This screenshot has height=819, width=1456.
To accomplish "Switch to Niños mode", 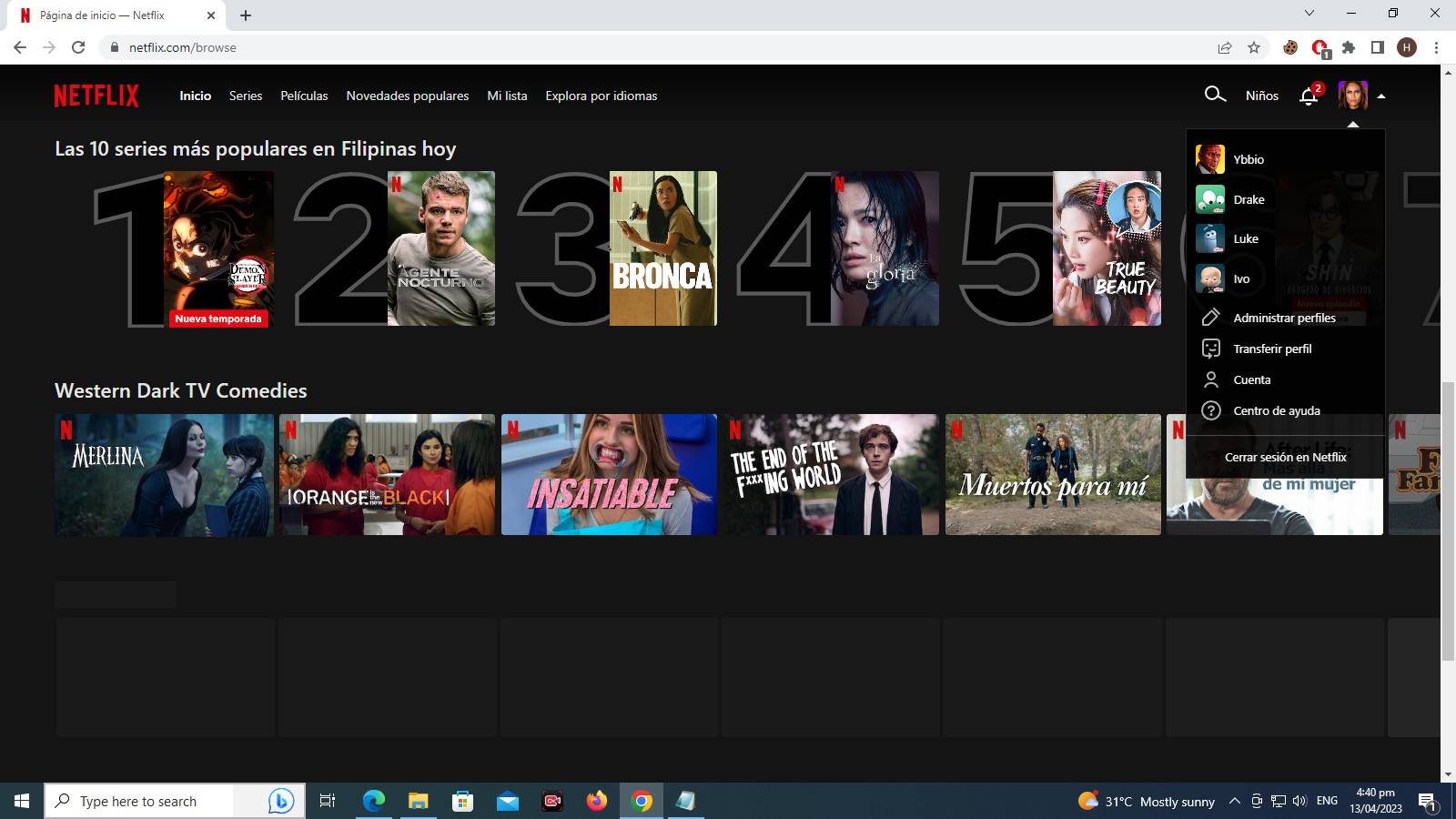I will coord(1261,96).
